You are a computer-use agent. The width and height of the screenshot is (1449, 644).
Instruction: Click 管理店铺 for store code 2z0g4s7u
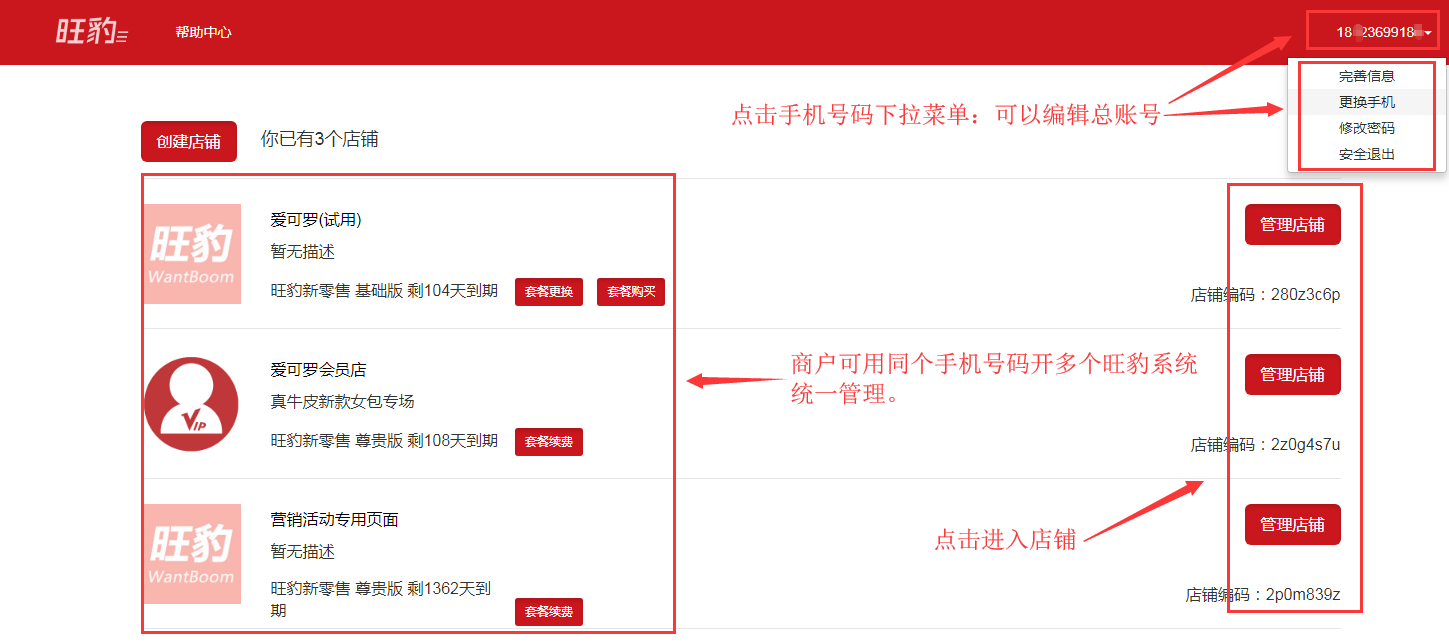click(x=1292, y=374)
